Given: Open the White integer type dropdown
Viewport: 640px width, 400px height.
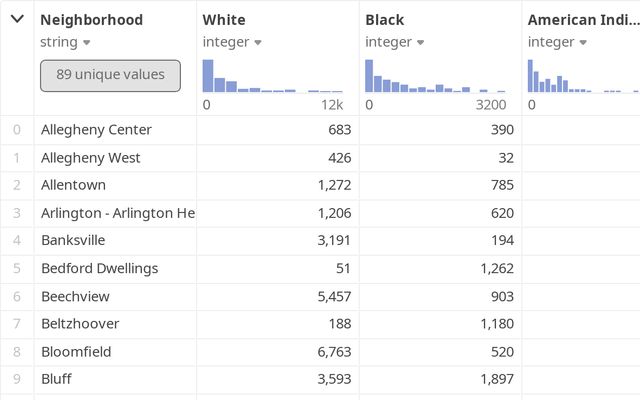Looking at the screenshot, I should click(x=258, y=42).
